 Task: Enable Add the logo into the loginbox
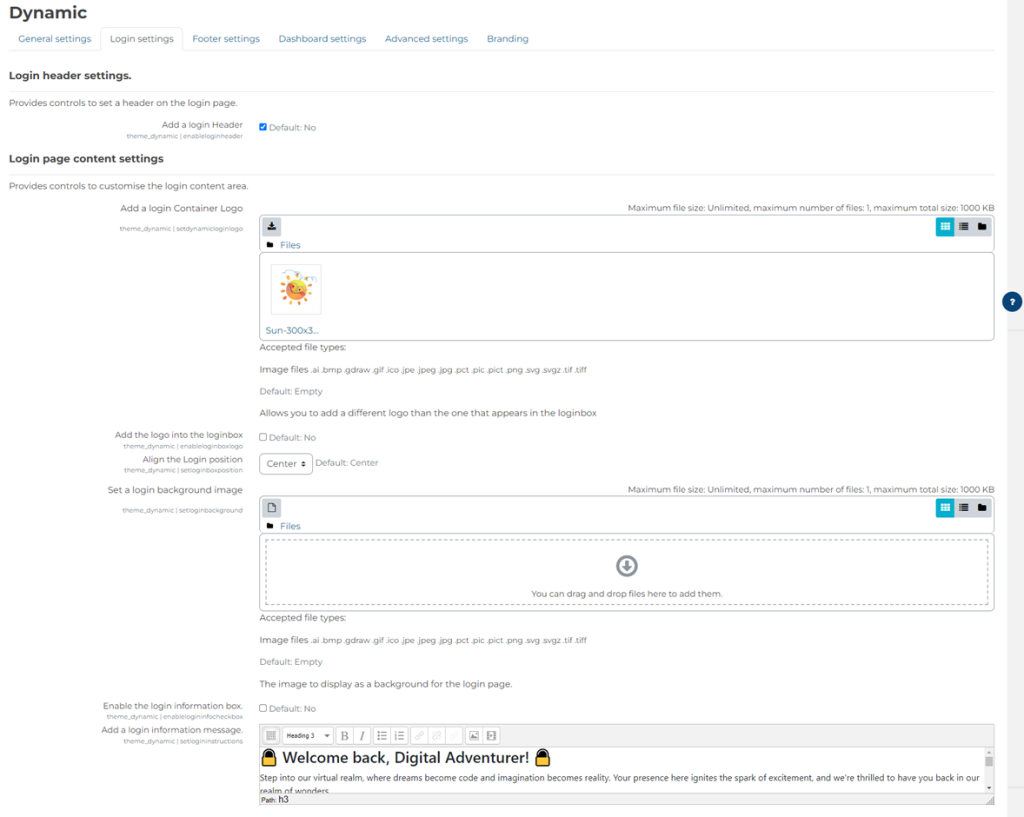pos(263,437)
